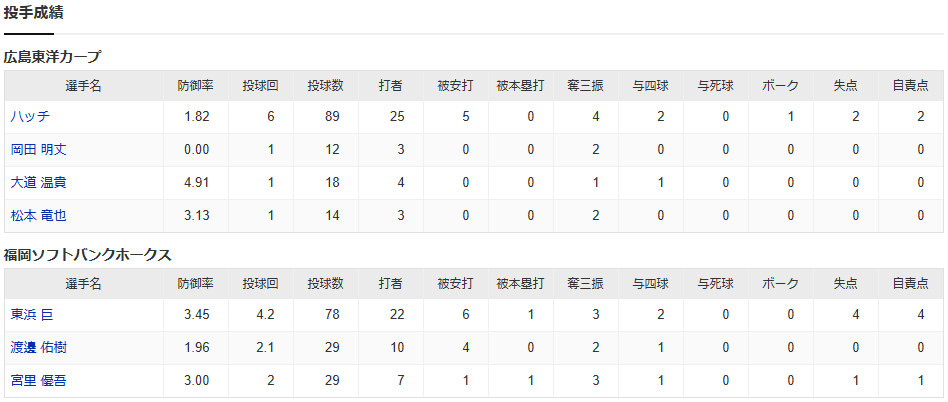Open player link 岡田 明丈
The width and height of the screenshot is (948, 402).
pyautogui.click(x=39, y=150)
